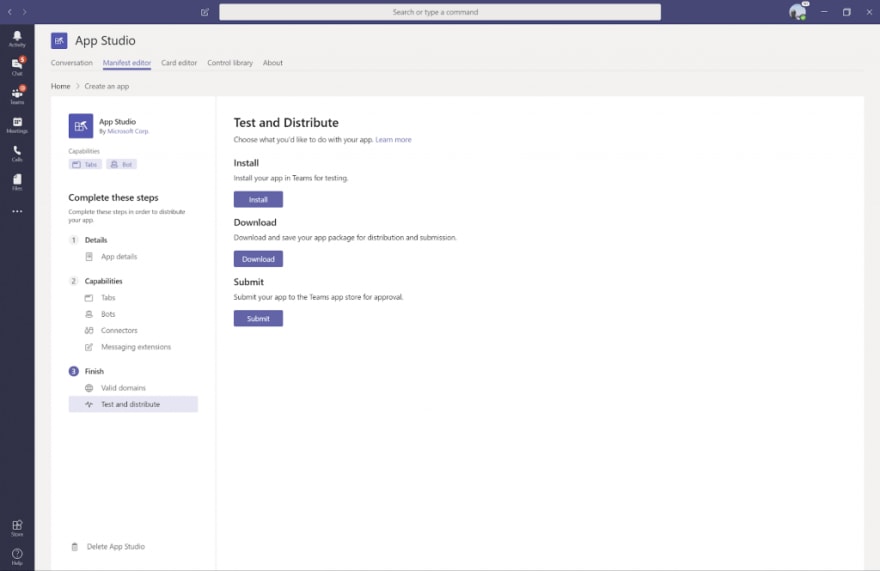Open the Bots capability step
880x571 pixels.
pyautogui.click(x=108, y=314)
